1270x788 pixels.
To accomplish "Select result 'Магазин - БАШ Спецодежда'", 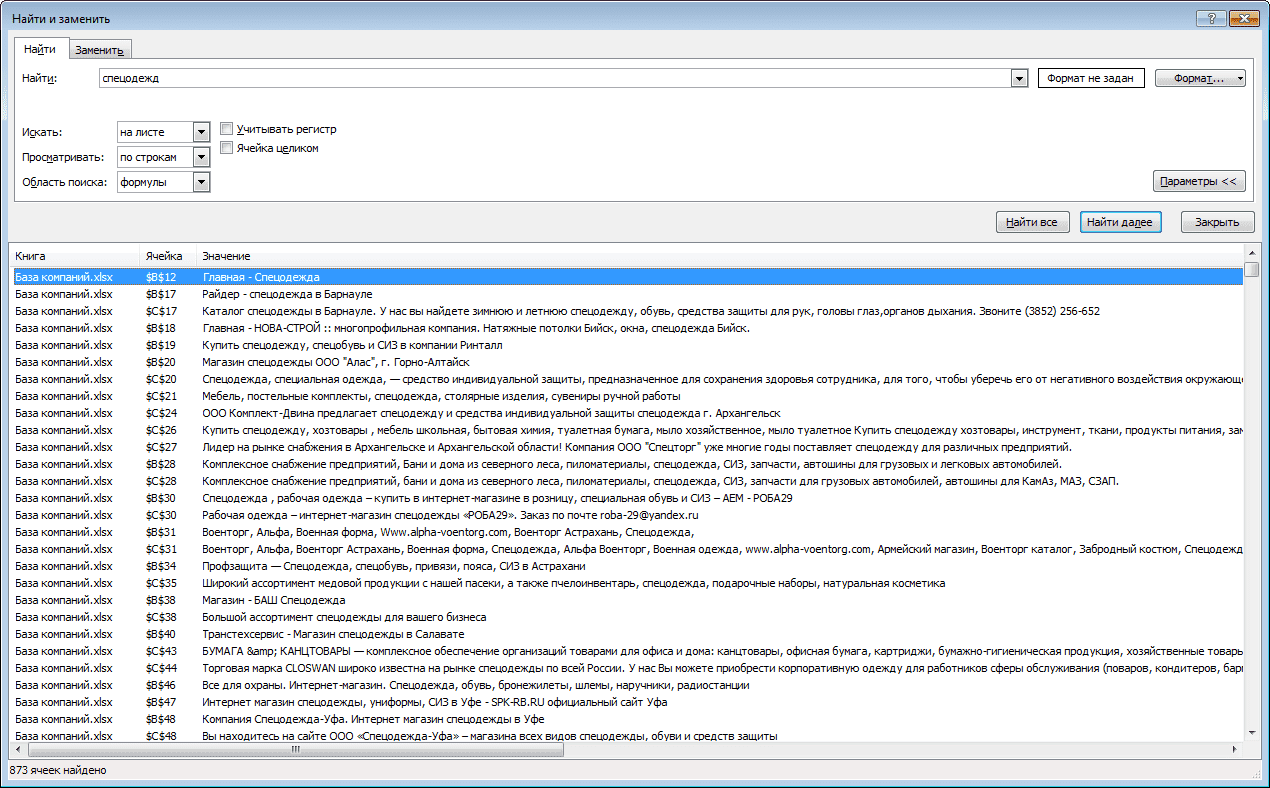I will click(627, 600).
